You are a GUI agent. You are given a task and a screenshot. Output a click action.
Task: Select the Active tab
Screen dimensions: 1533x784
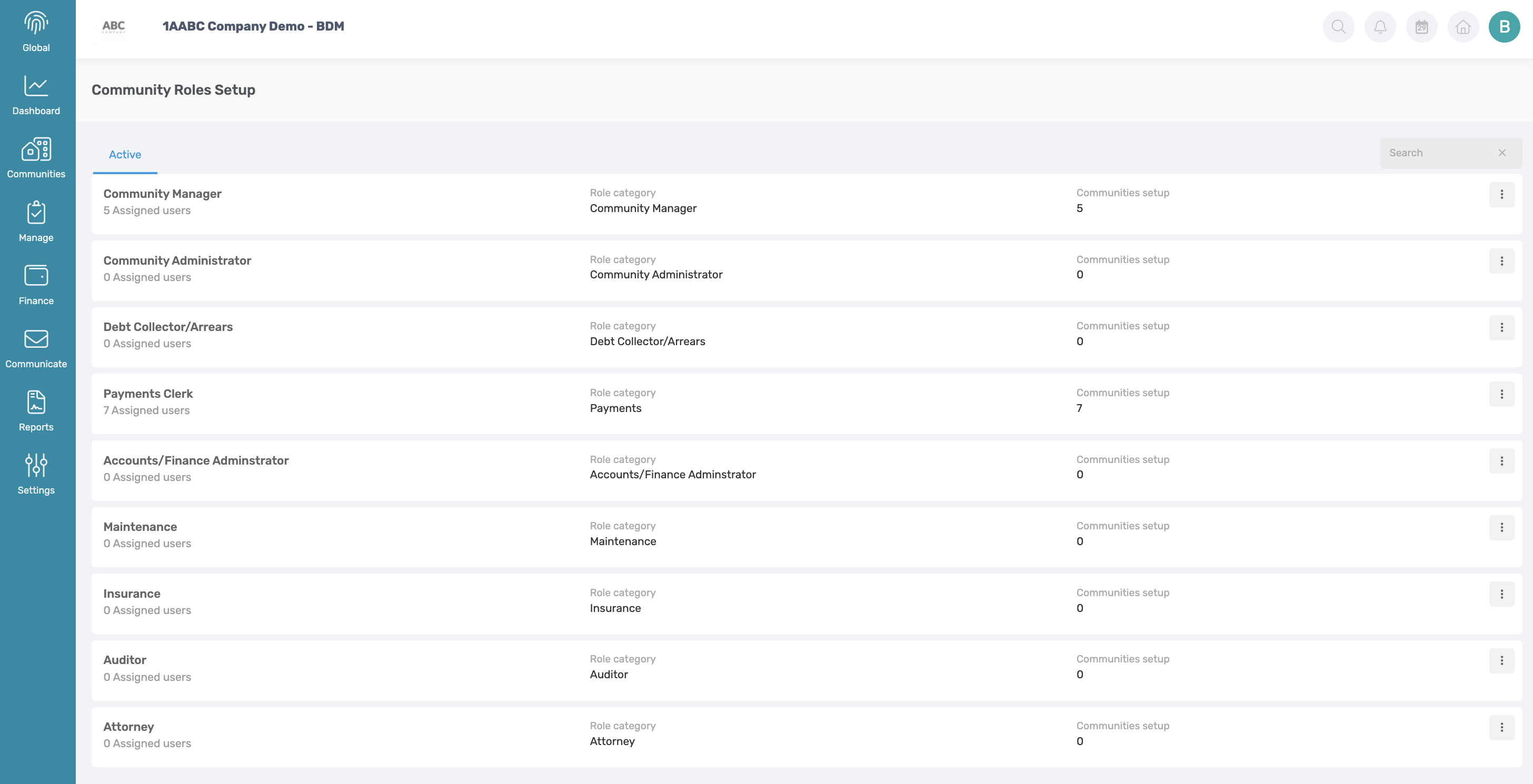click(x=125, y=155)
